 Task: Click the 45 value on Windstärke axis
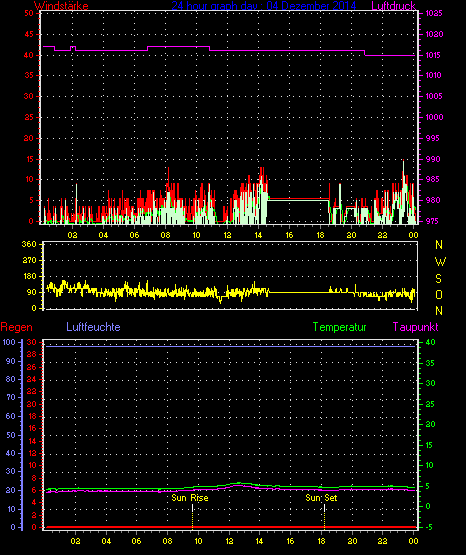pos(29,34)
